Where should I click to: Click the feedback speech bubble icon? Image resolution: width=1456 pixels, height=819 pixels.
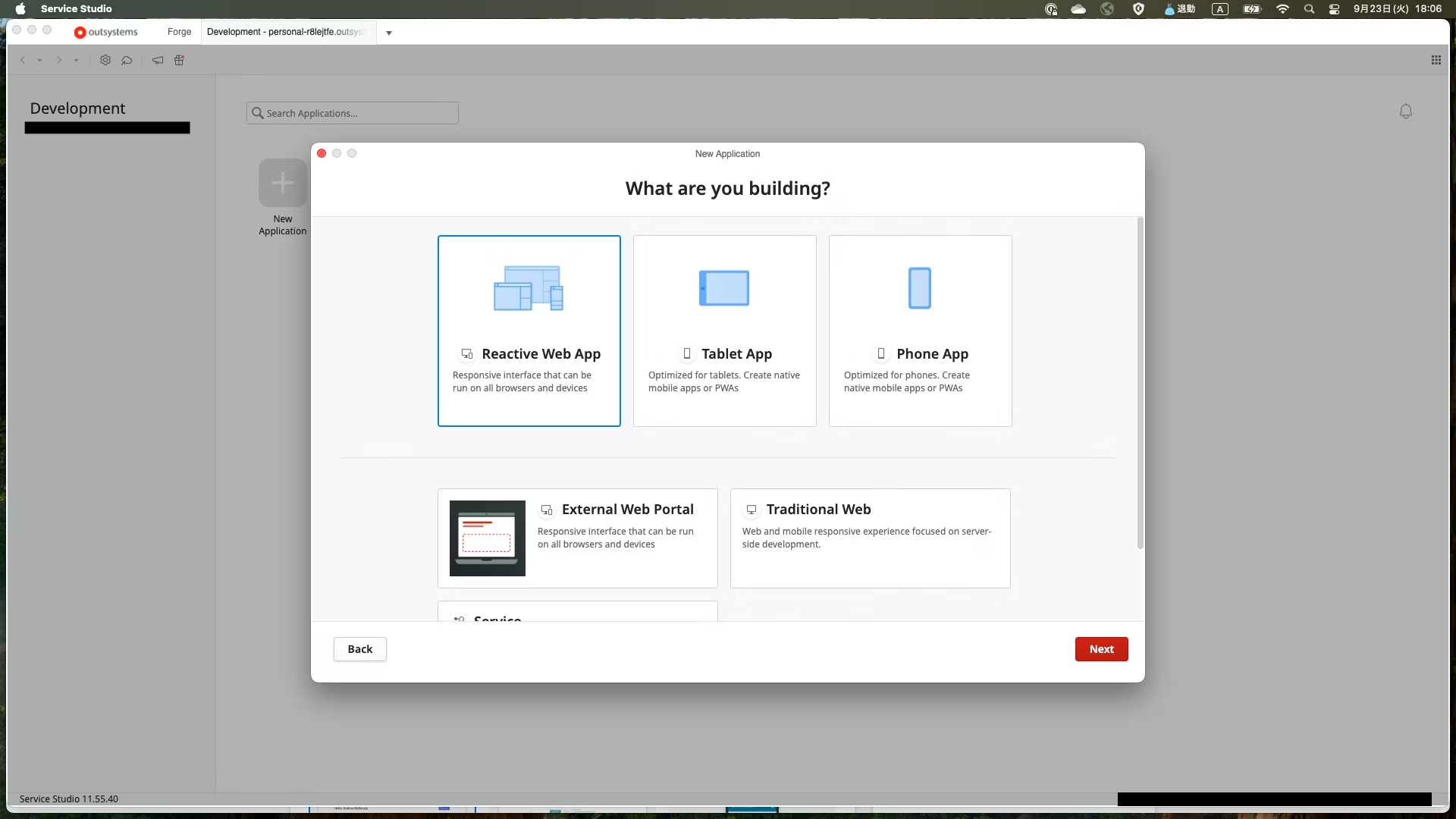pyautogui.click(x=127, y=60)
